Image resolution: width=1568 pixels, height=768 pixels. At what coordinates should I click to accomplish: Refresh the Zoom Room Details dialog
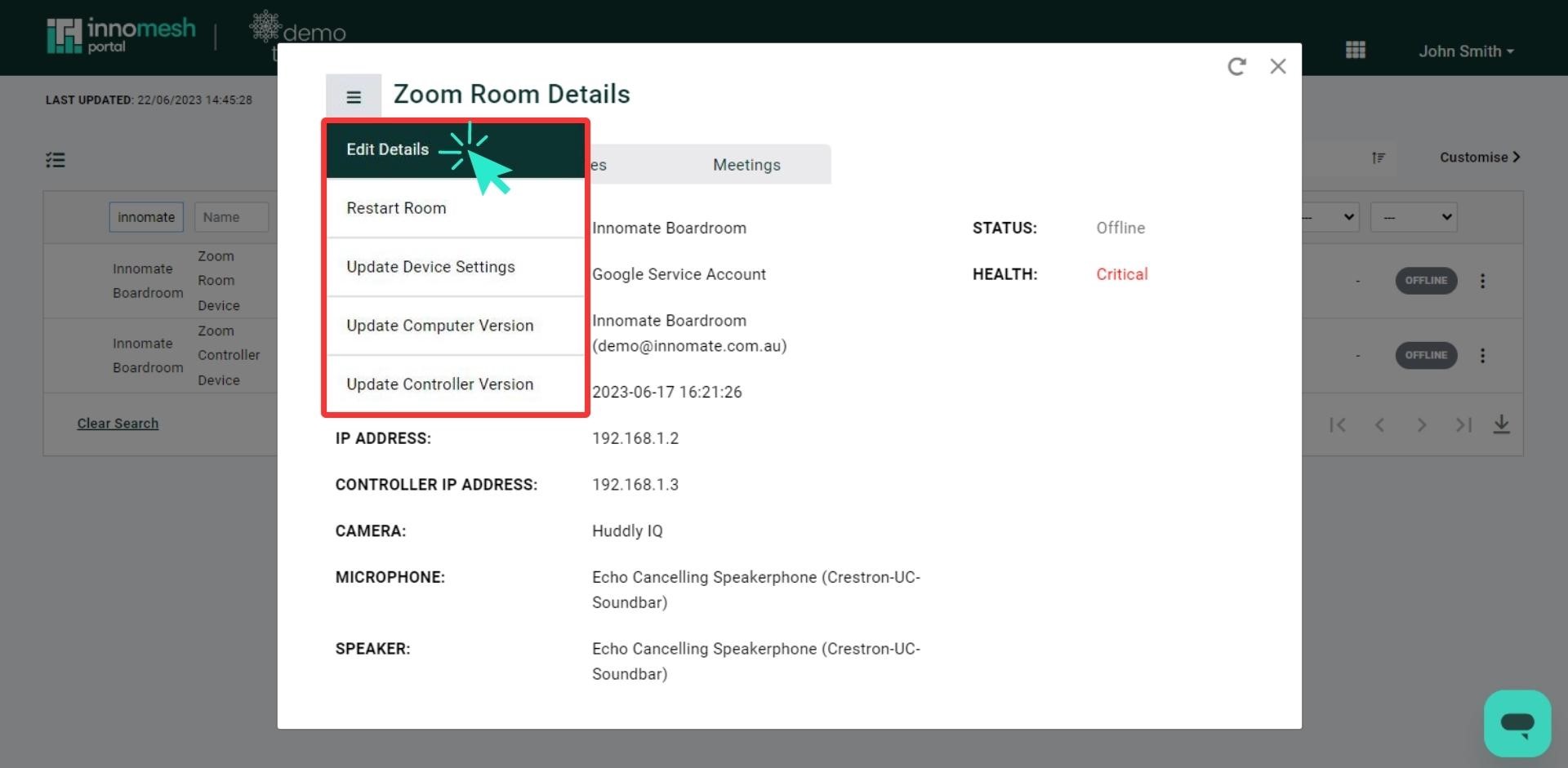click(1236, 67)
